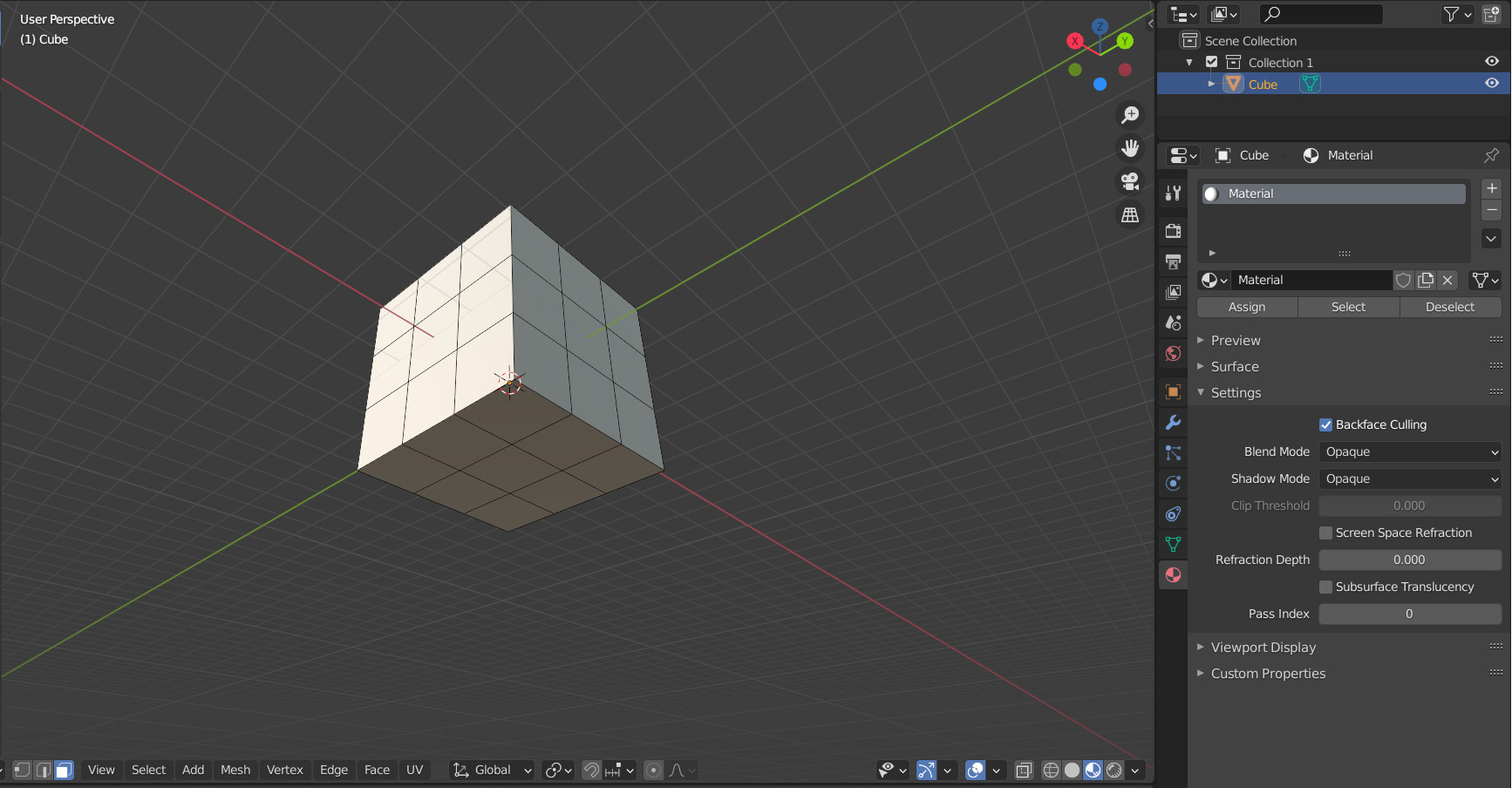
Task: Toggle Proportional Editing in the header
Action: click(653, 770)
